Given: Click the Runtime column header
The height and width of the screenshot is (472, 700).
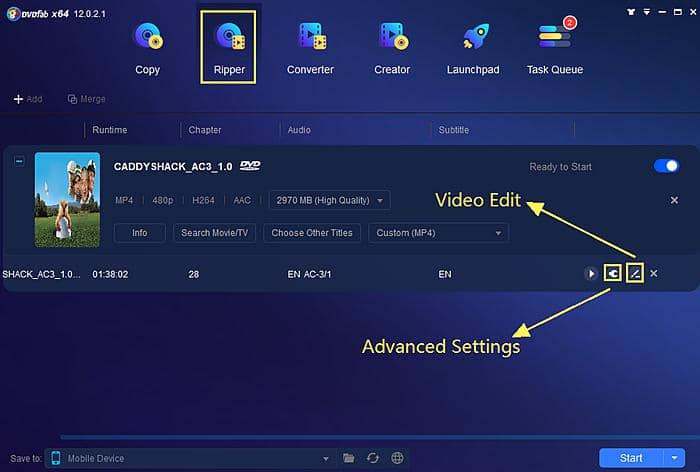Looking at the screenshot, I should pyautogui.click(x=110, y=130).
